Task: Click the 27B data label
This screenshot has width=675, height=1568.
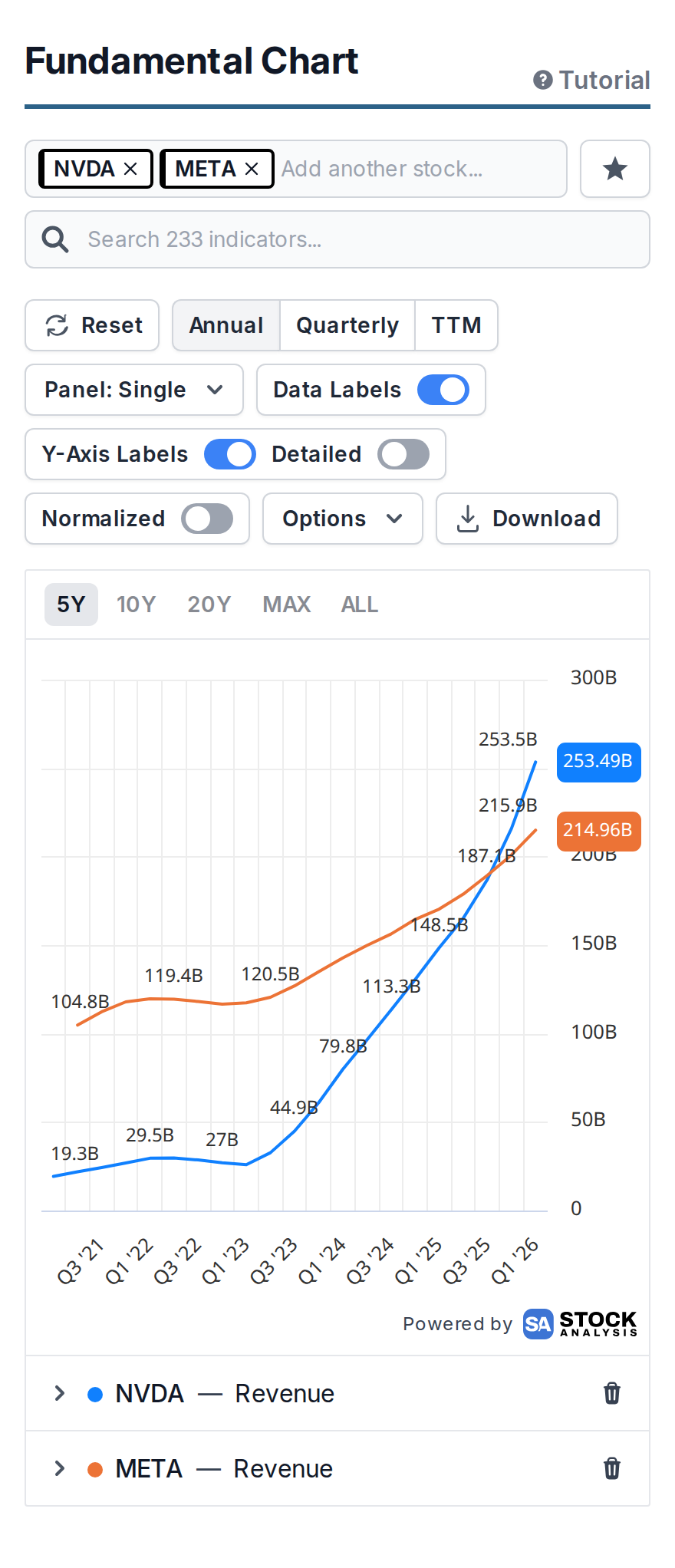Action: coord(222,1140)
